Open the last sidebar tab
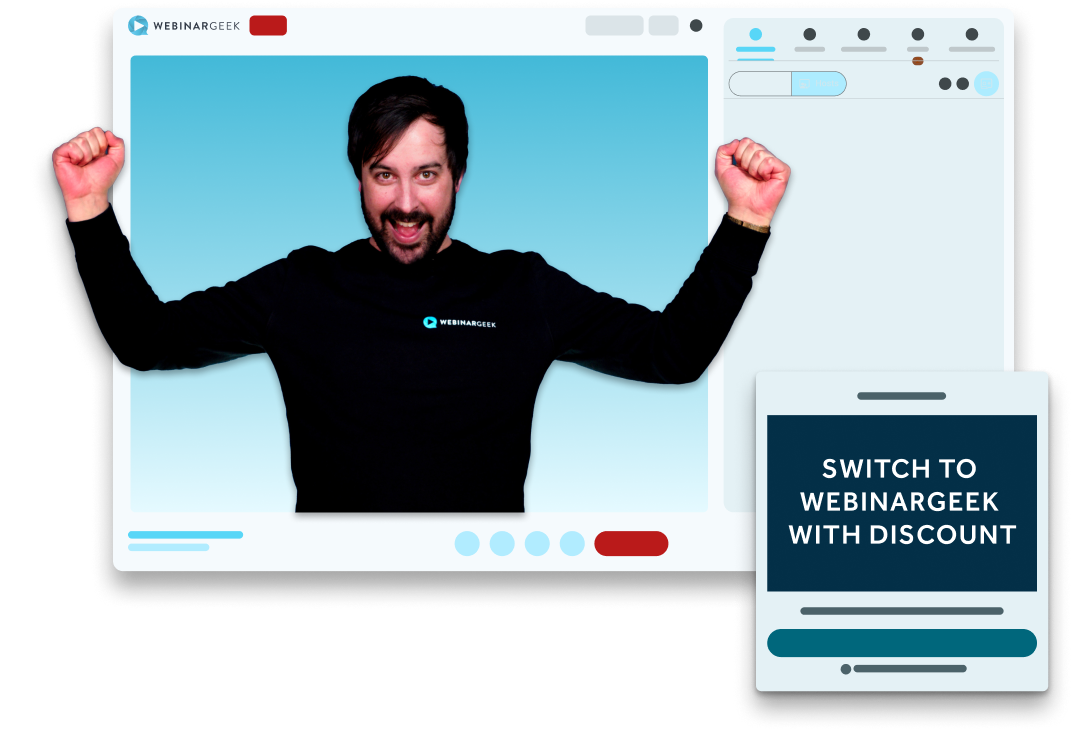 (972, 39)
